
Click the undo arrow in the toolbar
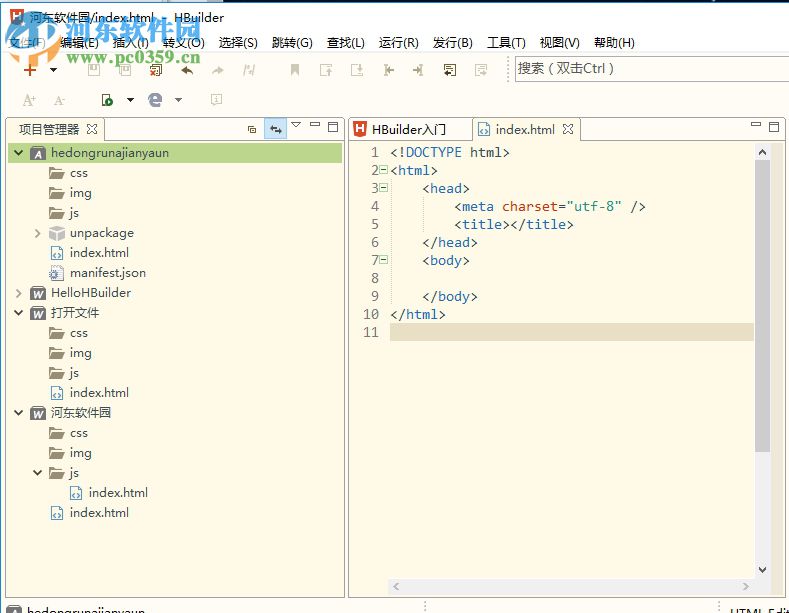click(186, 70)
